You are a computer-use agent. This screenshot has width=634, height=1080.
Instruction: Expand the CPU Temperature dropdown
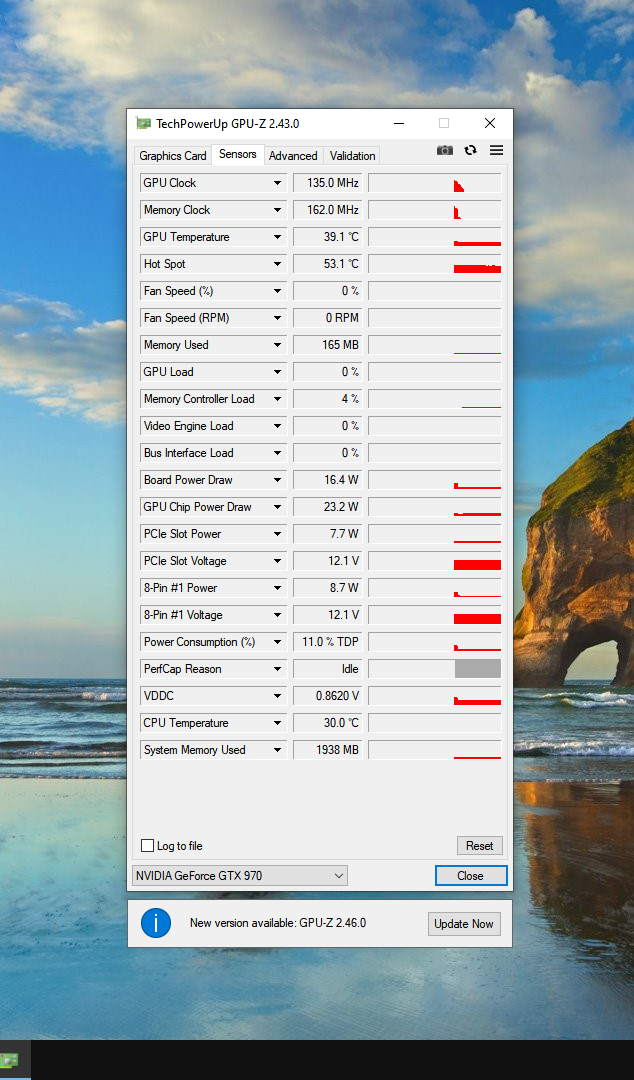pos(277,723)
